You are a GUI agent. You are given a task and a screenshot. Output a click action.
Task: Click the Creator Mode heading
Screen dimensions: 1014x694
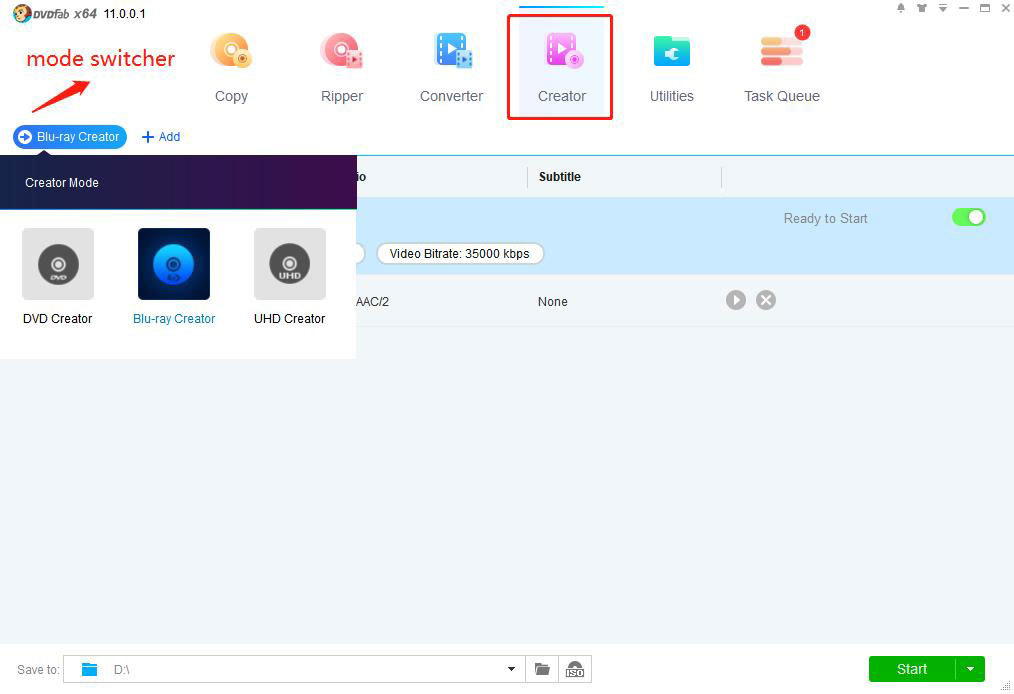(62, 182)
